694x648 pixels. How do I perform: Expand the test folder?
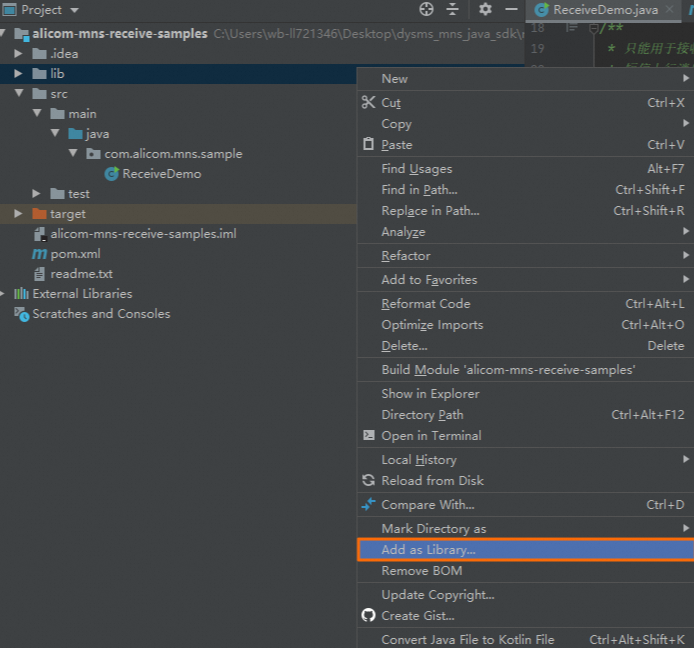point(36,193)
